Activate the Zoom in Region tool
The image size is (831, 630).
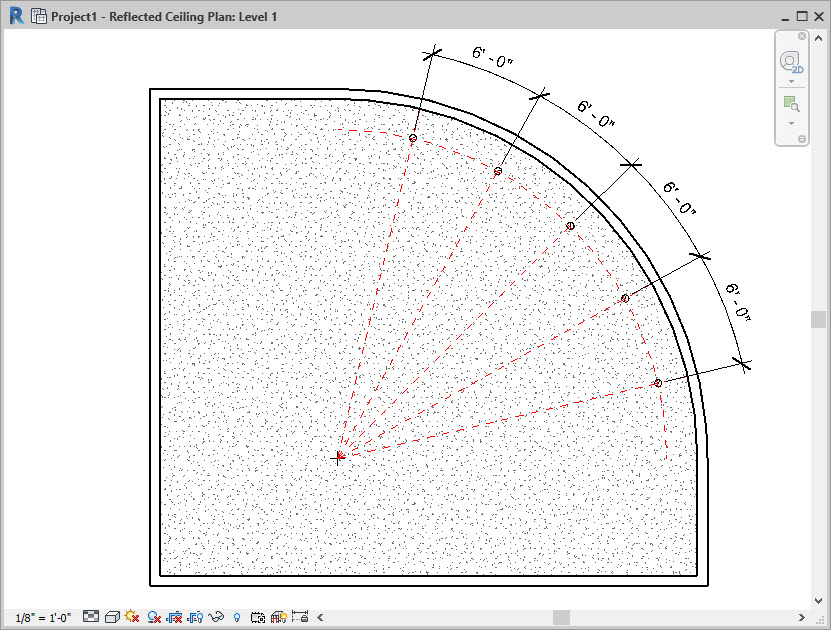(x=791, y=103)
